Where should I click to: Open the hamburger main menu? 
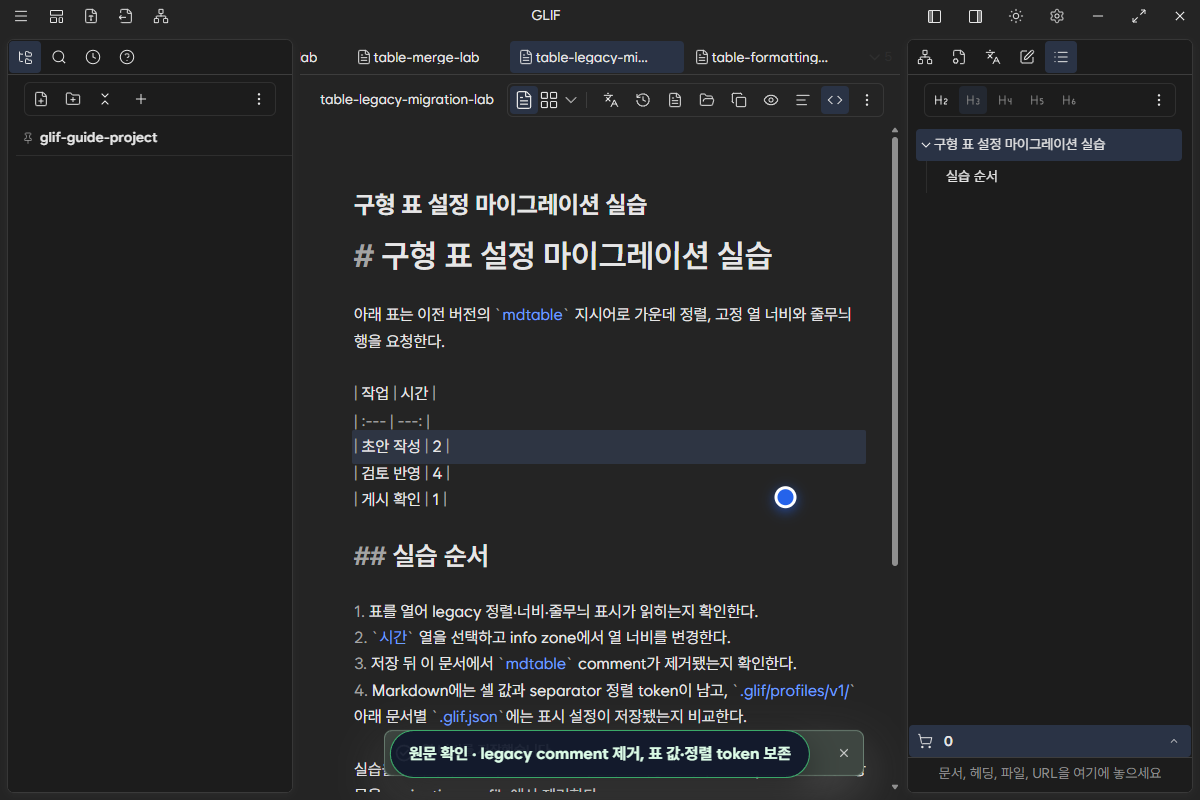[21, 16]
